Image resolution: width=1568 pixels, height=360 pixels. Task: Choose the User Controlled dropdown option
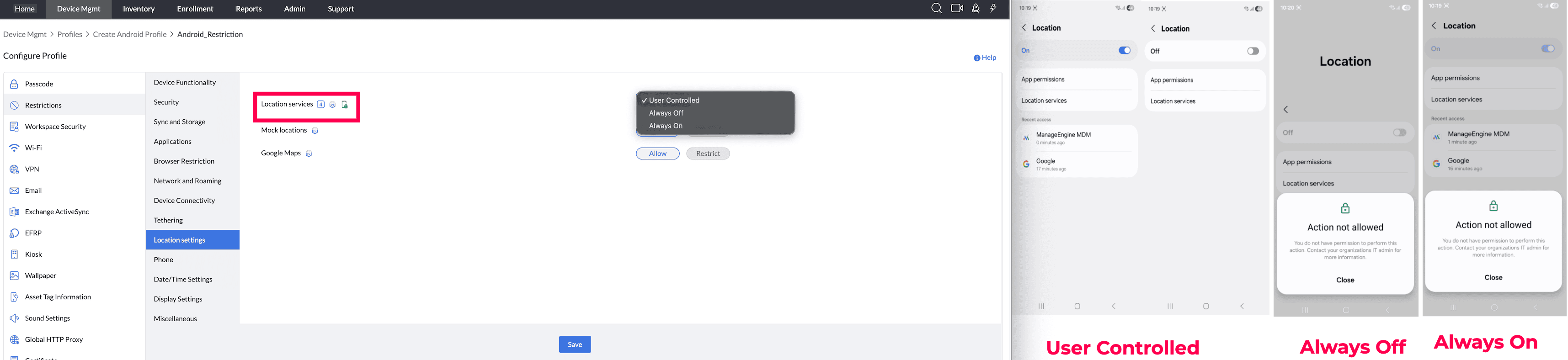click(x=715, y=101)
